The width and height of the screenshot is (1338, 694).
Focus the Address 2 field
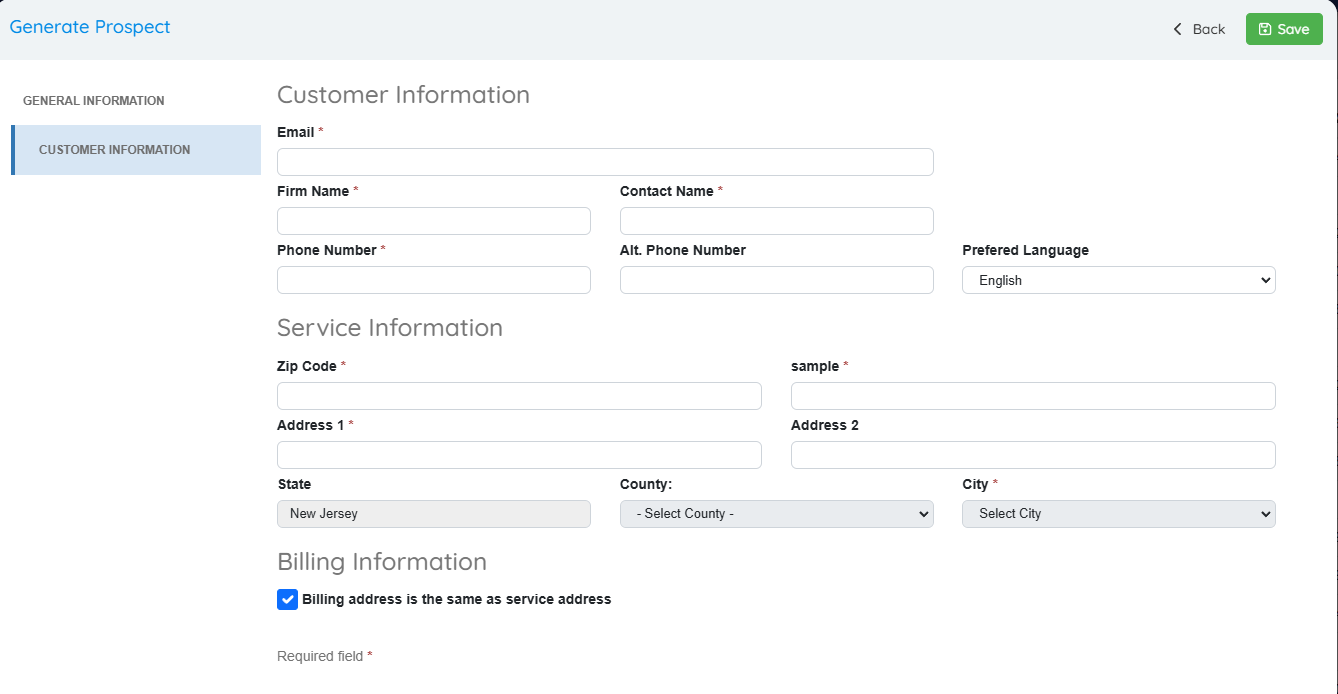[1033, 455]
